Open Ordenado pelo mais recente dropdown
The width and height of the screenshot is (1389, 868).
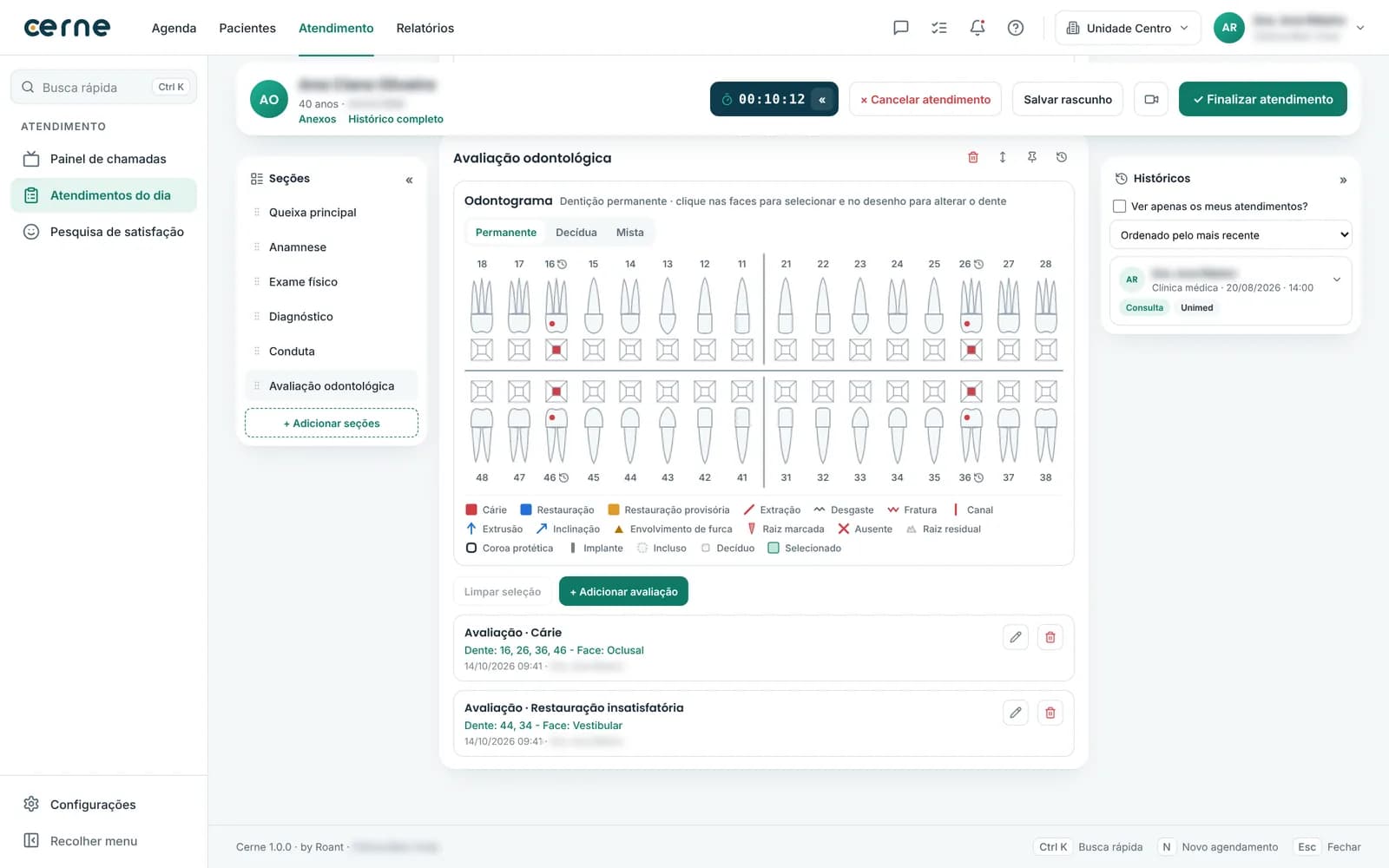[1231, 235]
